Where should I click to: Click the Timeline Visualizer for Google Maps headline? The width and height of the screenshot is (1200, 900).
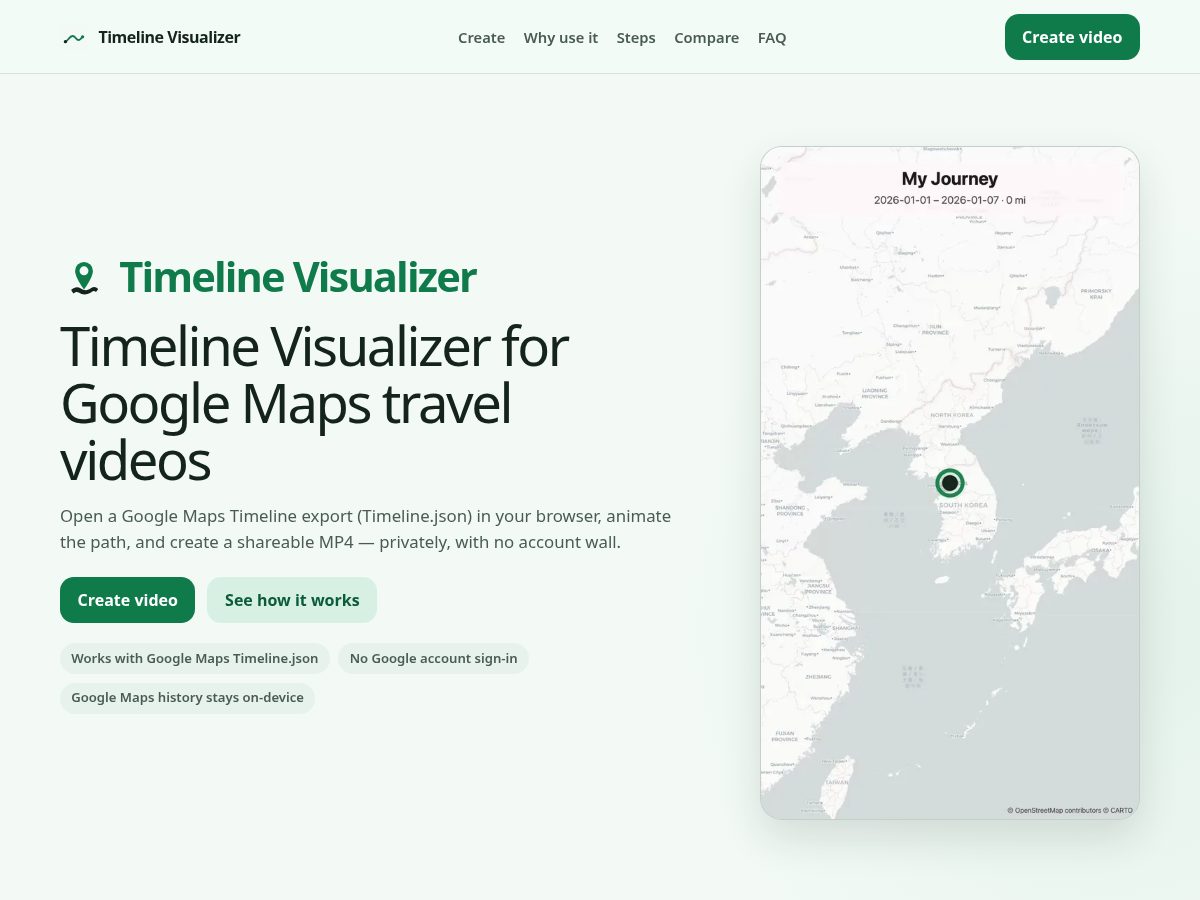(x=314, y=404)
